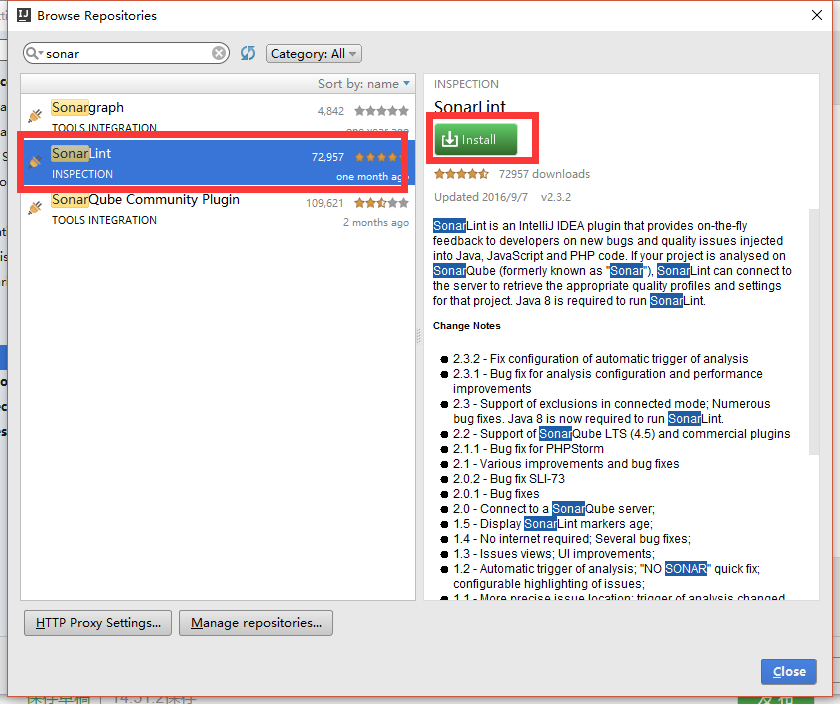Image resolution: width=840 pixels, height=704 pixels.
Task: Select the SonarLint plugin row
Action: (218, 163)
